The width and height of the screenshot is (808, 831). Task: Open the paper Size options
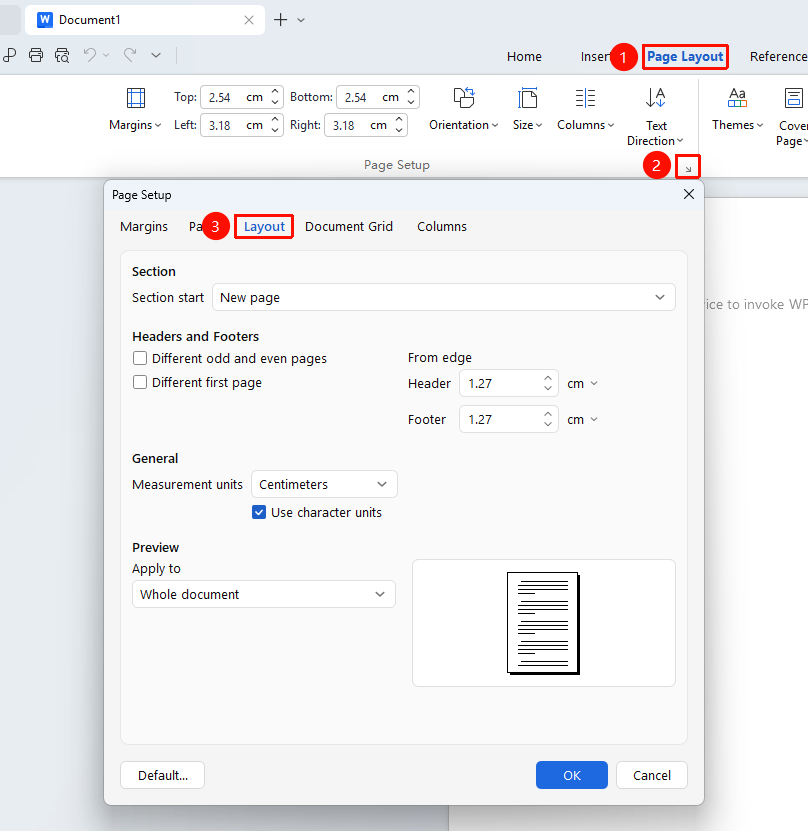(527, 110)
